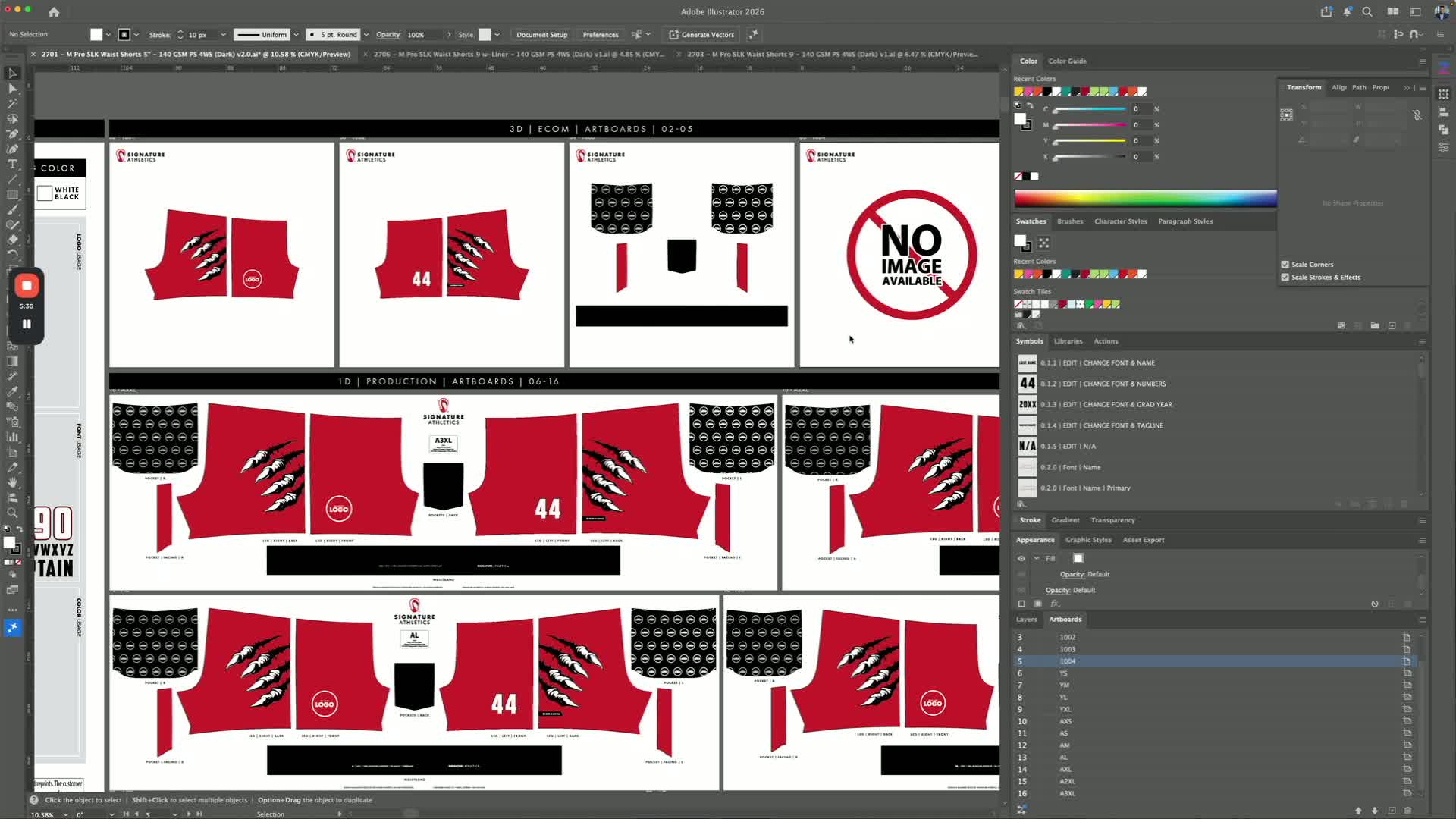This screenshot has height=819, width=1456.
Task: Switch to the 2706 Waist Shorts document tab
Action: [519, 55]
